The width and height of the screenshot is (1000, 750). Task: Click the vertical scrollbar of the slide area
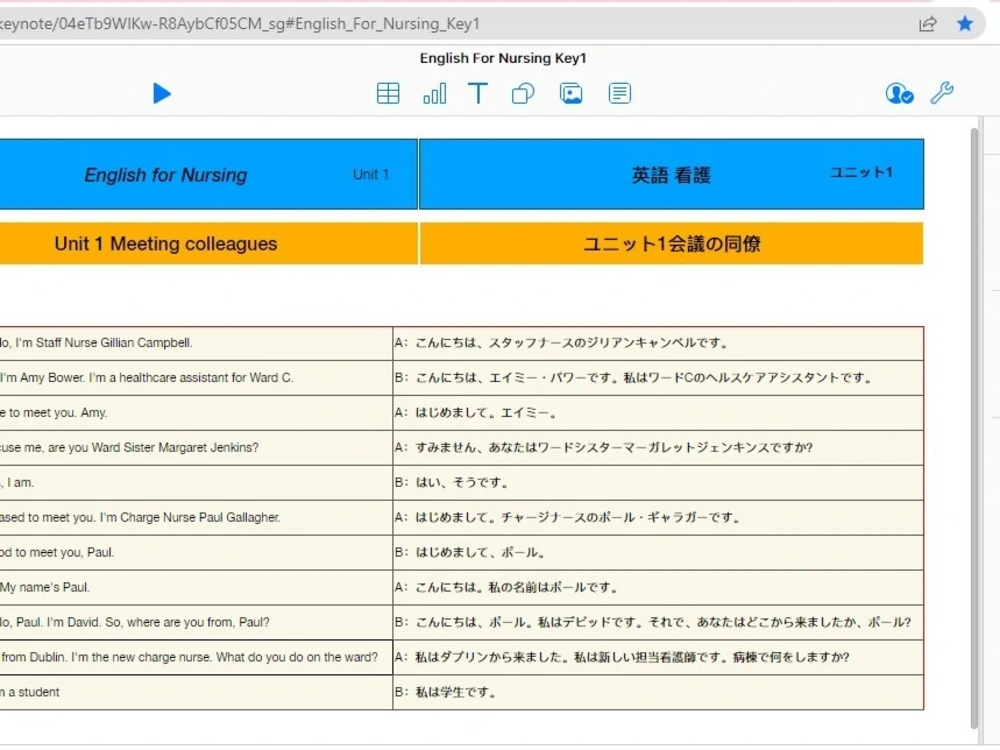pyautogui.click(x=974, y=427)
